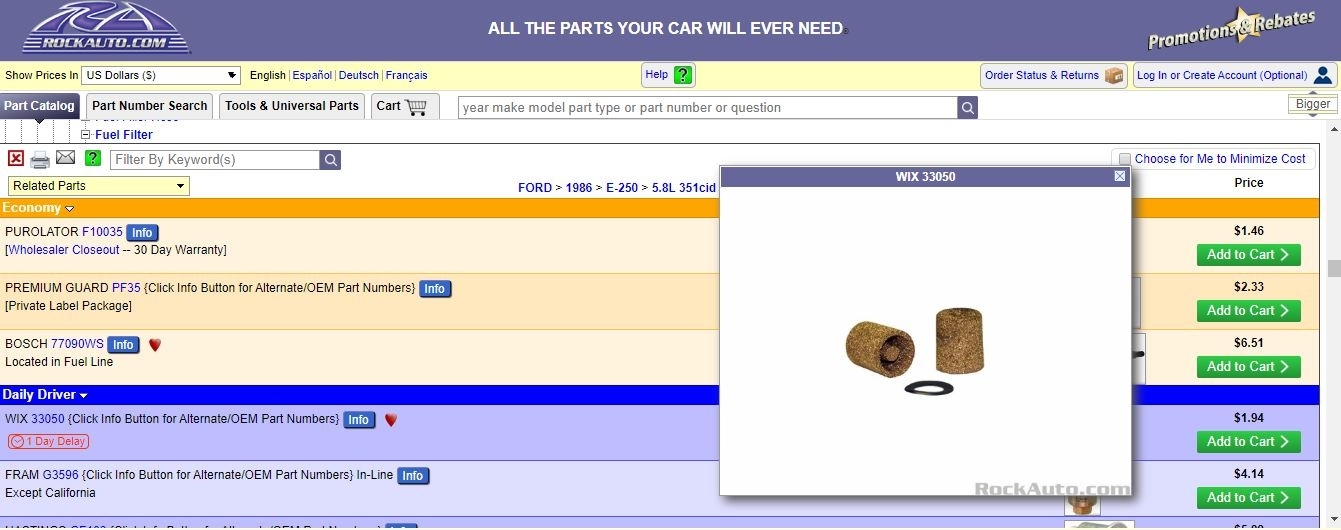1341x530 pixels.
Task: Click the Bigger button
Action: tap(1313, 104)
